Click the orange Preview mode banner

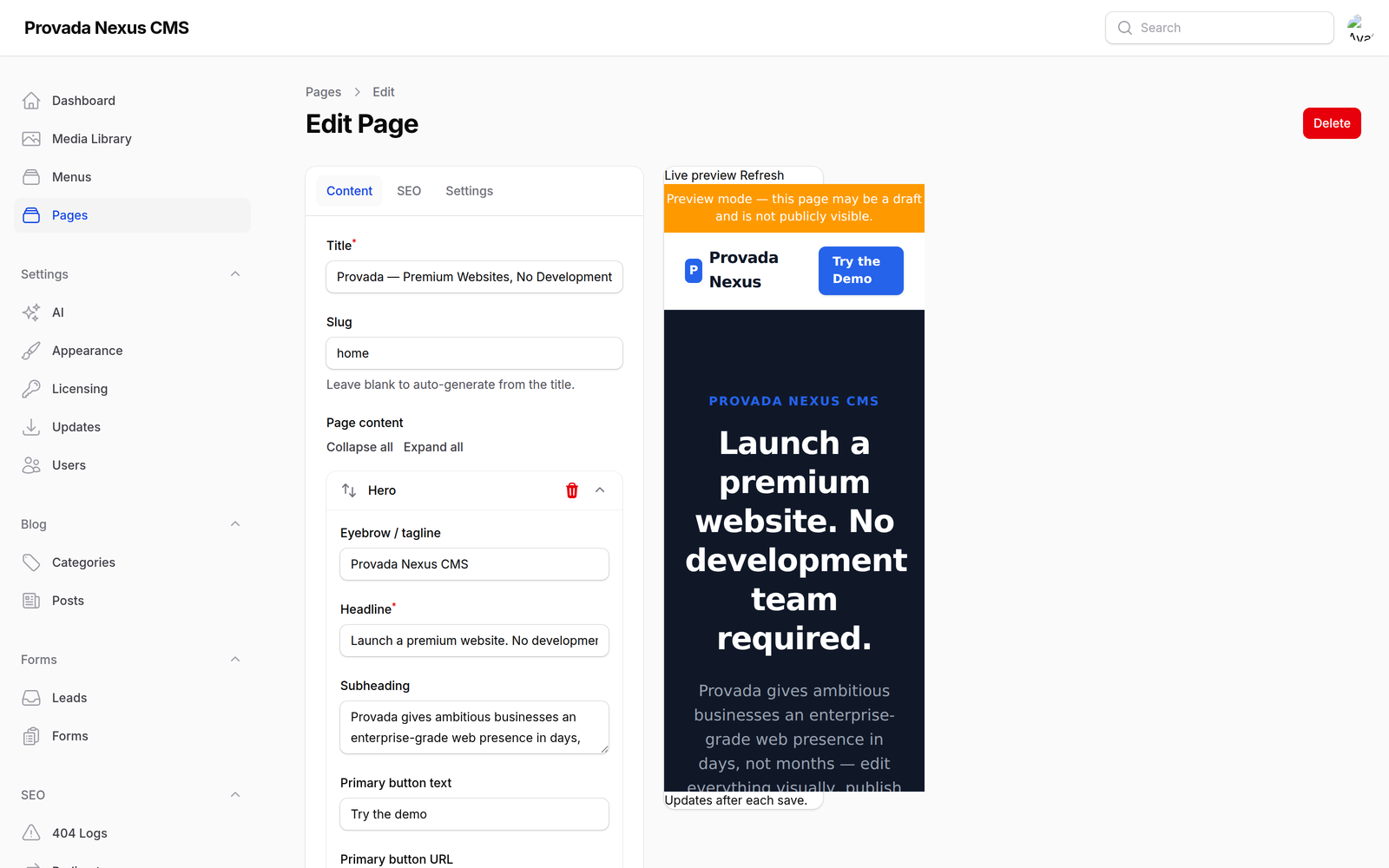[x=794, y=207]
